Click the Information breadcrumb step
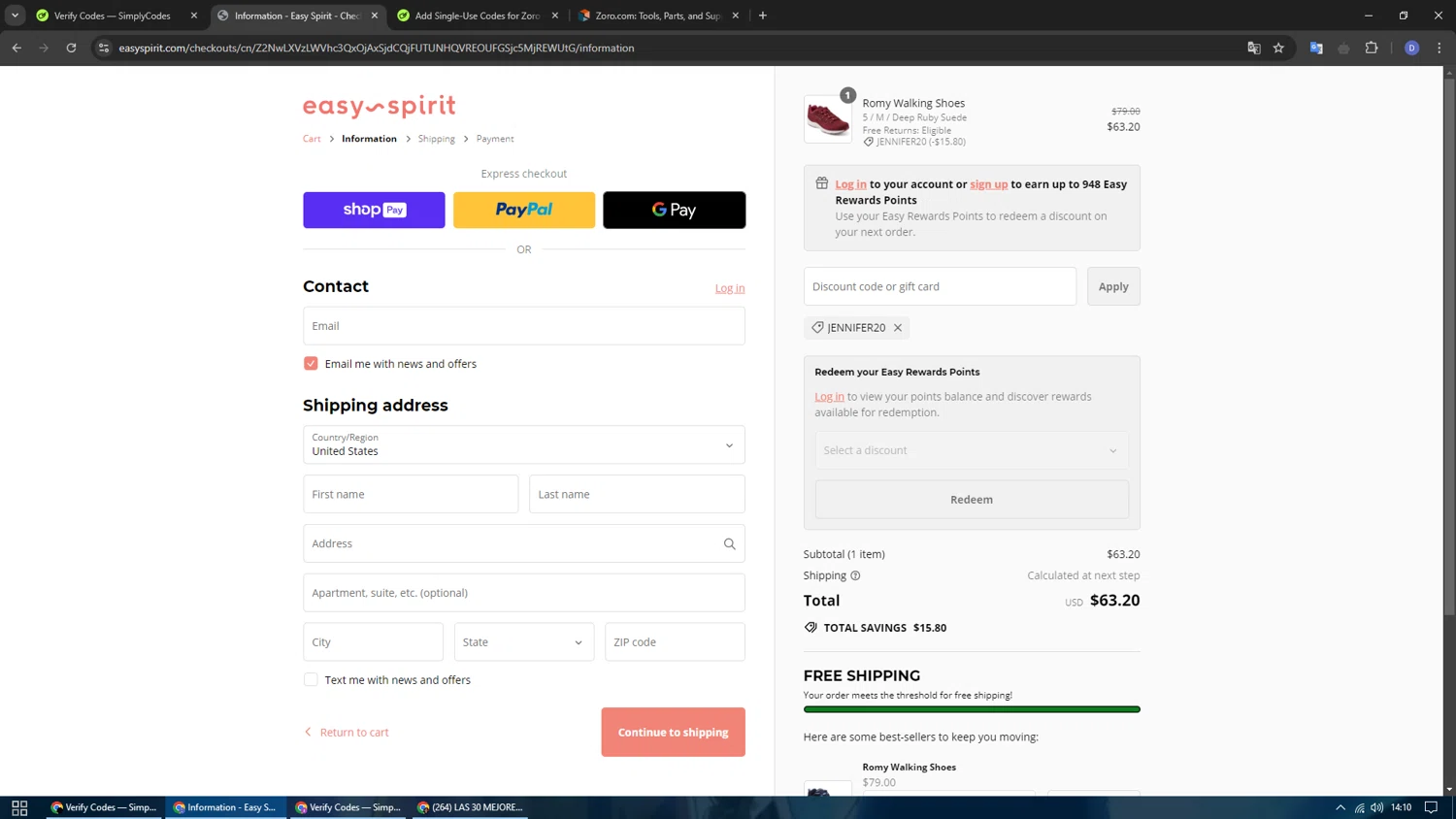 coord(369,139)
